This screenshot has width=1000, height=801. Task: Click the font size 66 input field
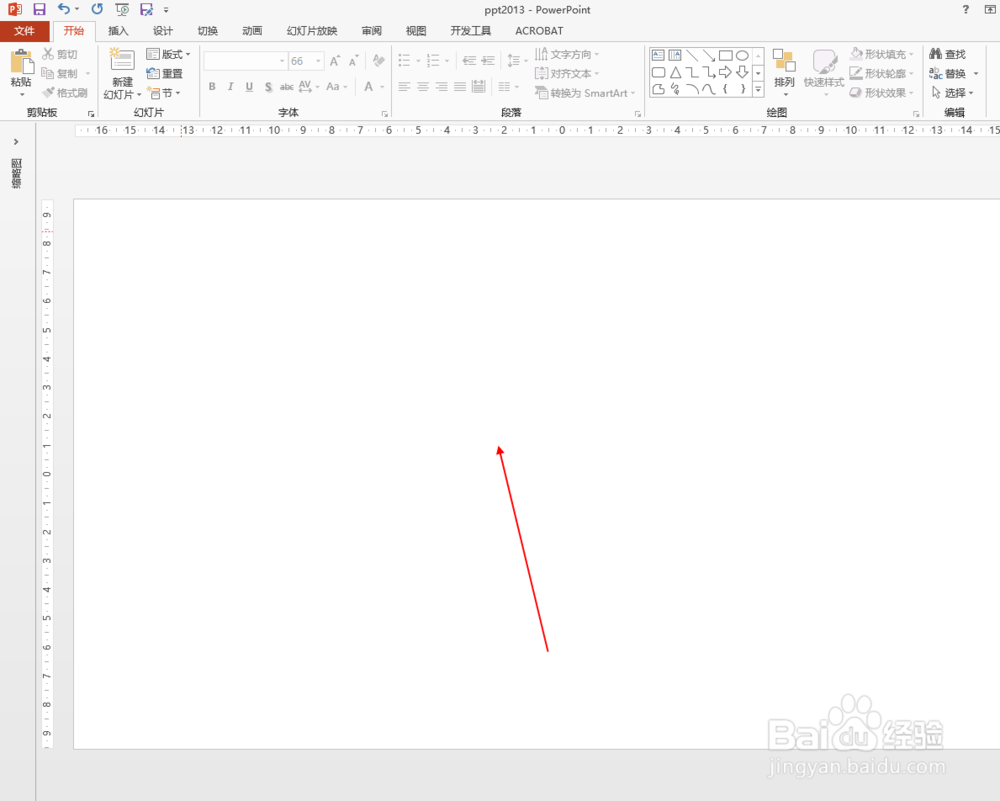(x=301, y=61)
